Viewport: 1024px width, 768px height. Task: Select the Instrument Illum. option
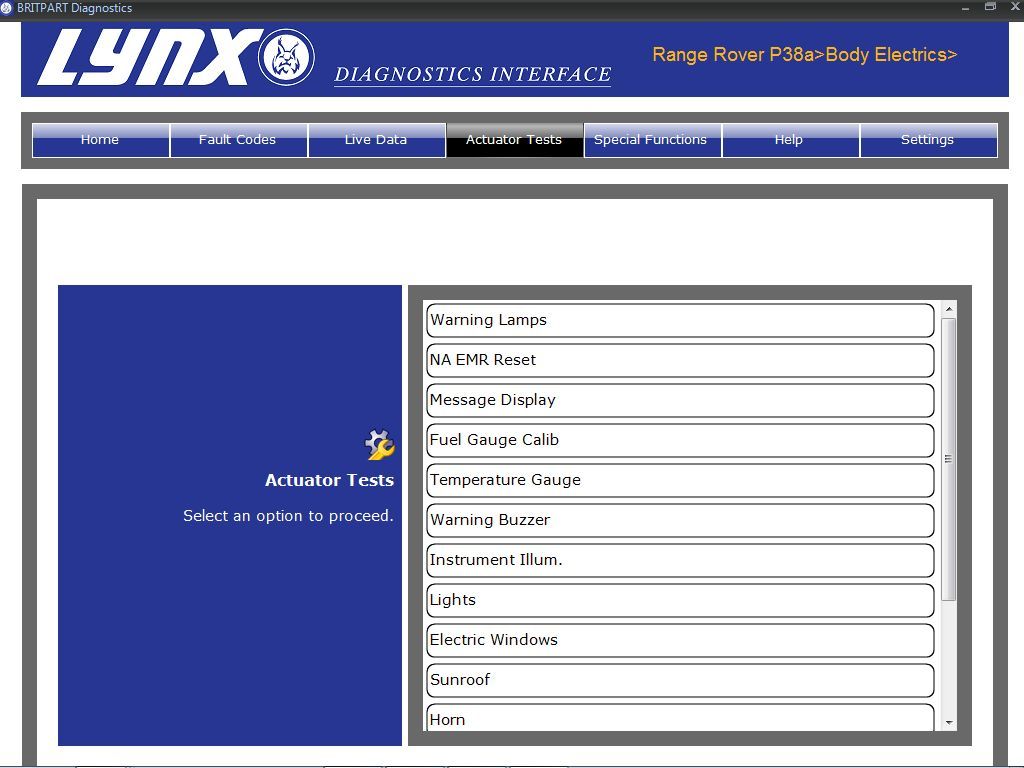coord(680,560)
